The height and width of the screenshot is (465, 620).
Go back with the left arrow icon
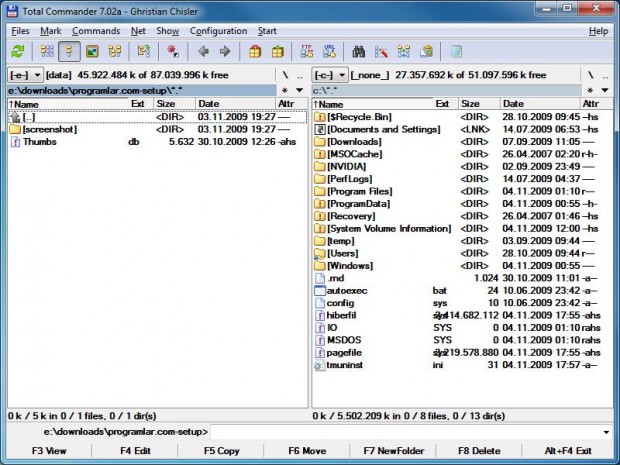(x=203, y=51)
